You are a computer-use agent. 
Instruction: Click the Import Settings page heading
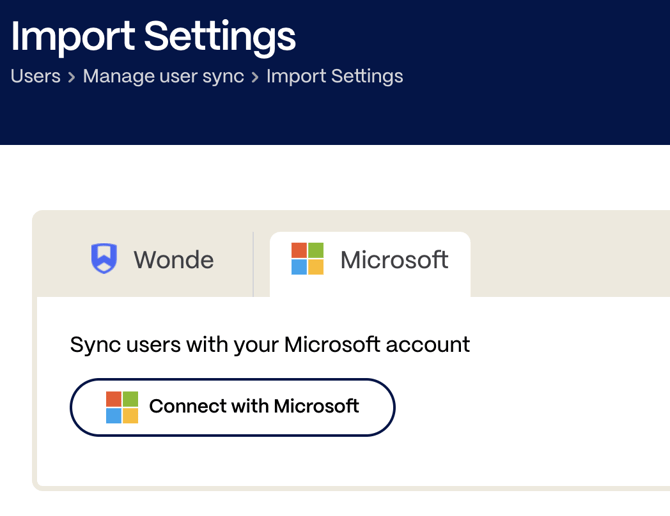pos(153,38)
